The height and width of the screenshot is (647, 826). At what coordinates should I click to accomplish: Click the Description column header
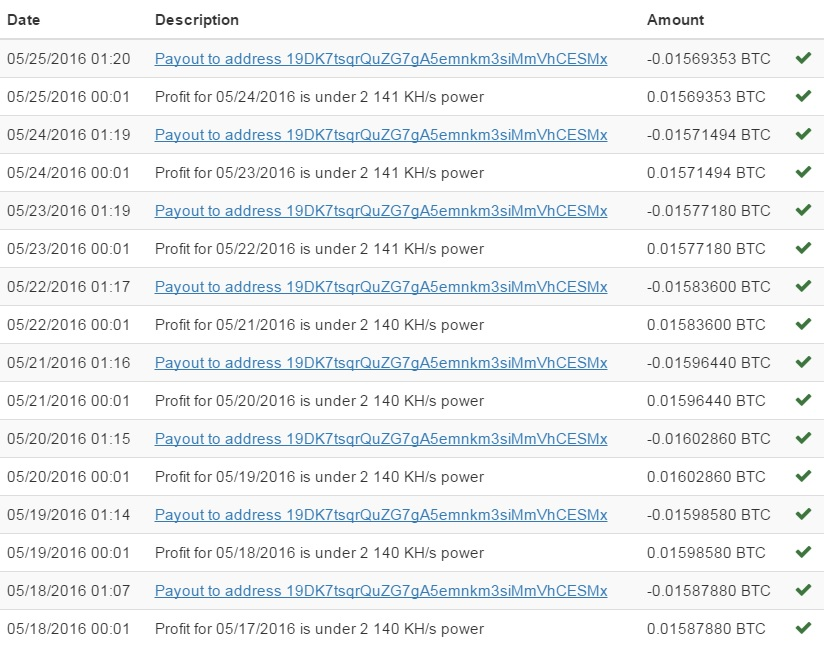coord(196,20)
